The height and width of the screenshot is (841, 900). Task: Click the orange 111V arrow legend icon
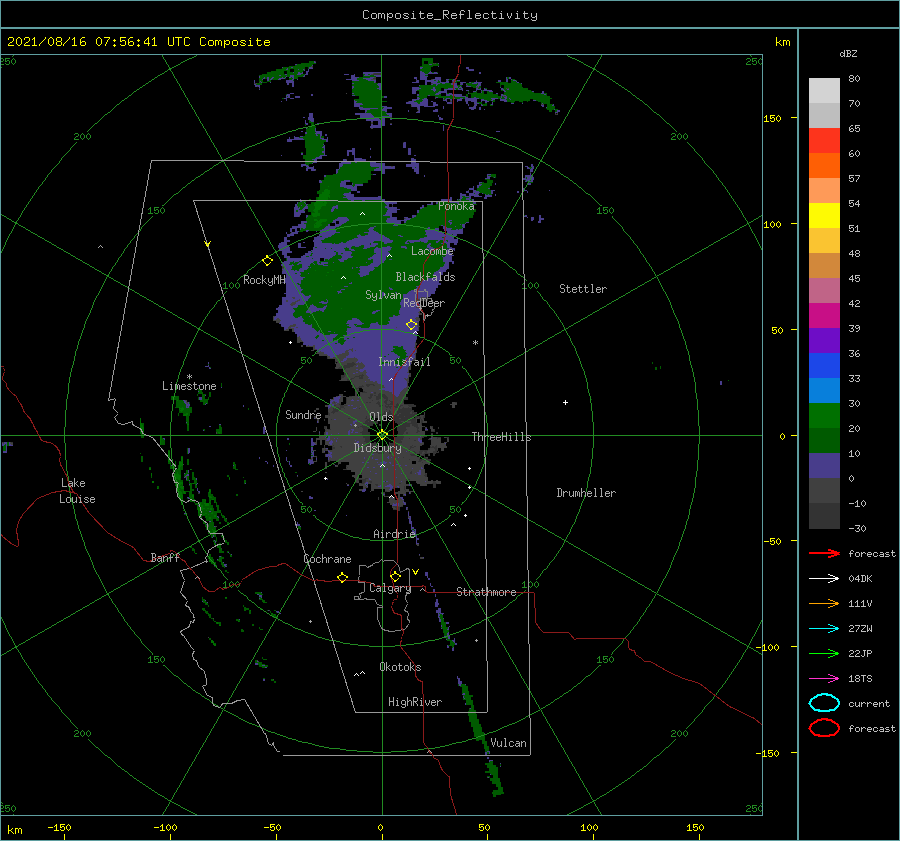[824, 603]
